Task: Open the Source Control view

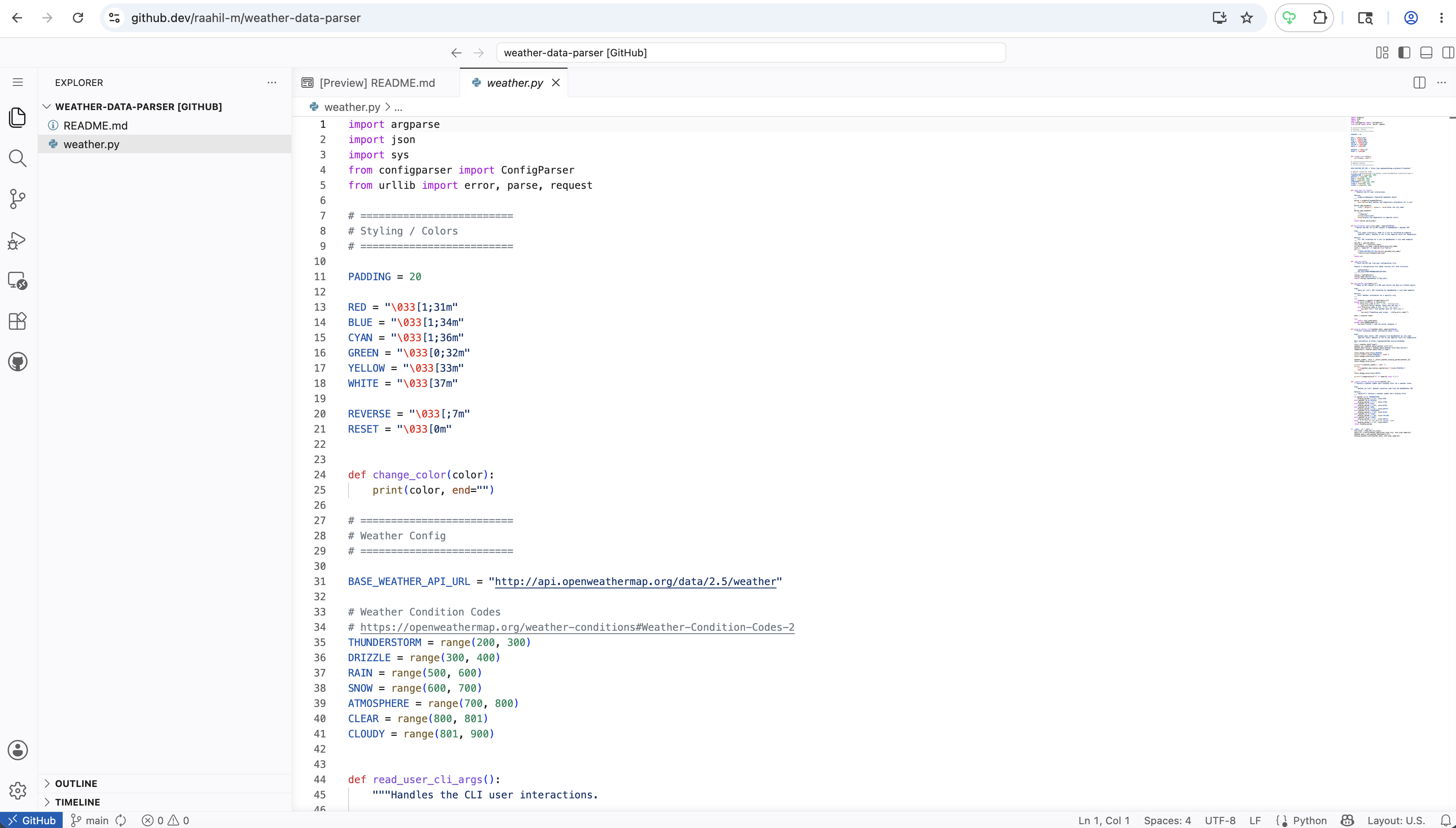Action: click(18, 199)
